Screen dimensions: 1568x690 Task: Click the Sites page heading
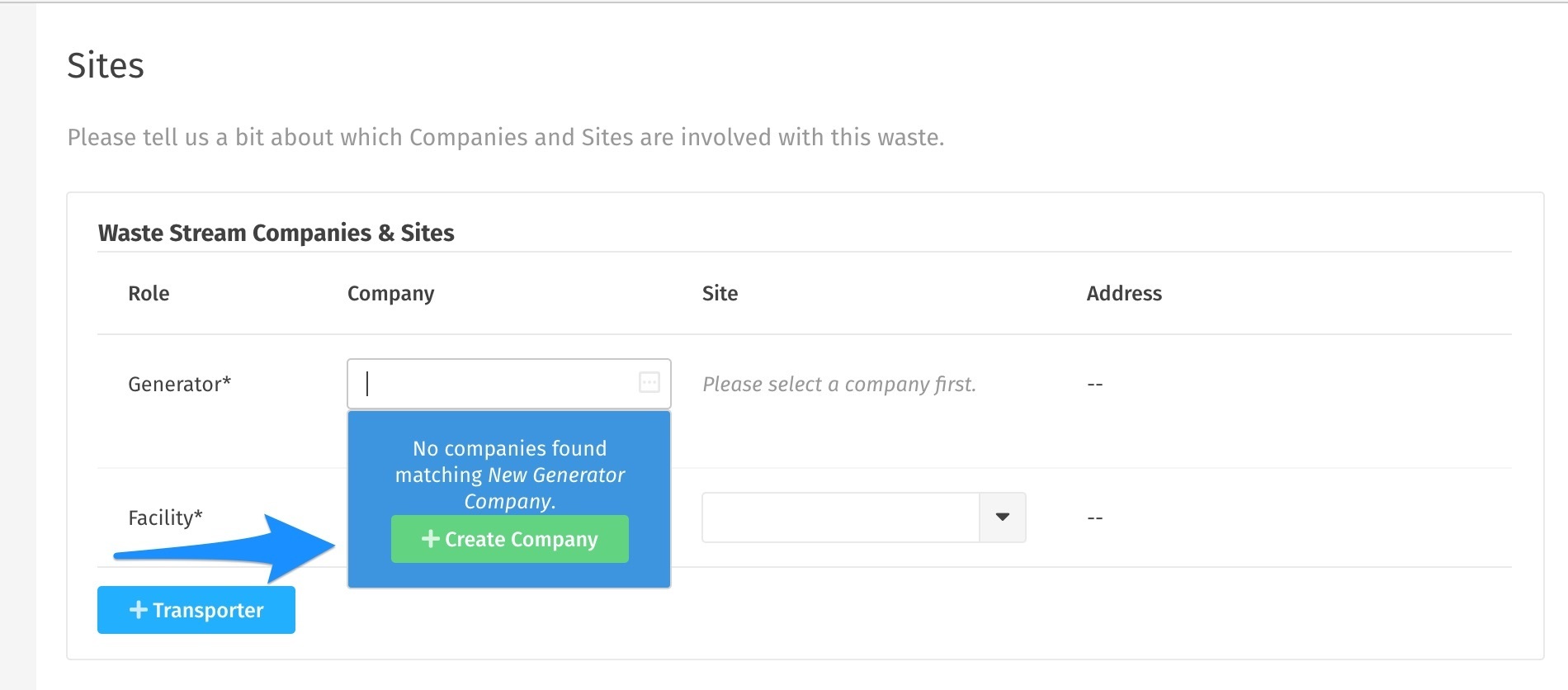pyautogui.click(x=106, y=65)
